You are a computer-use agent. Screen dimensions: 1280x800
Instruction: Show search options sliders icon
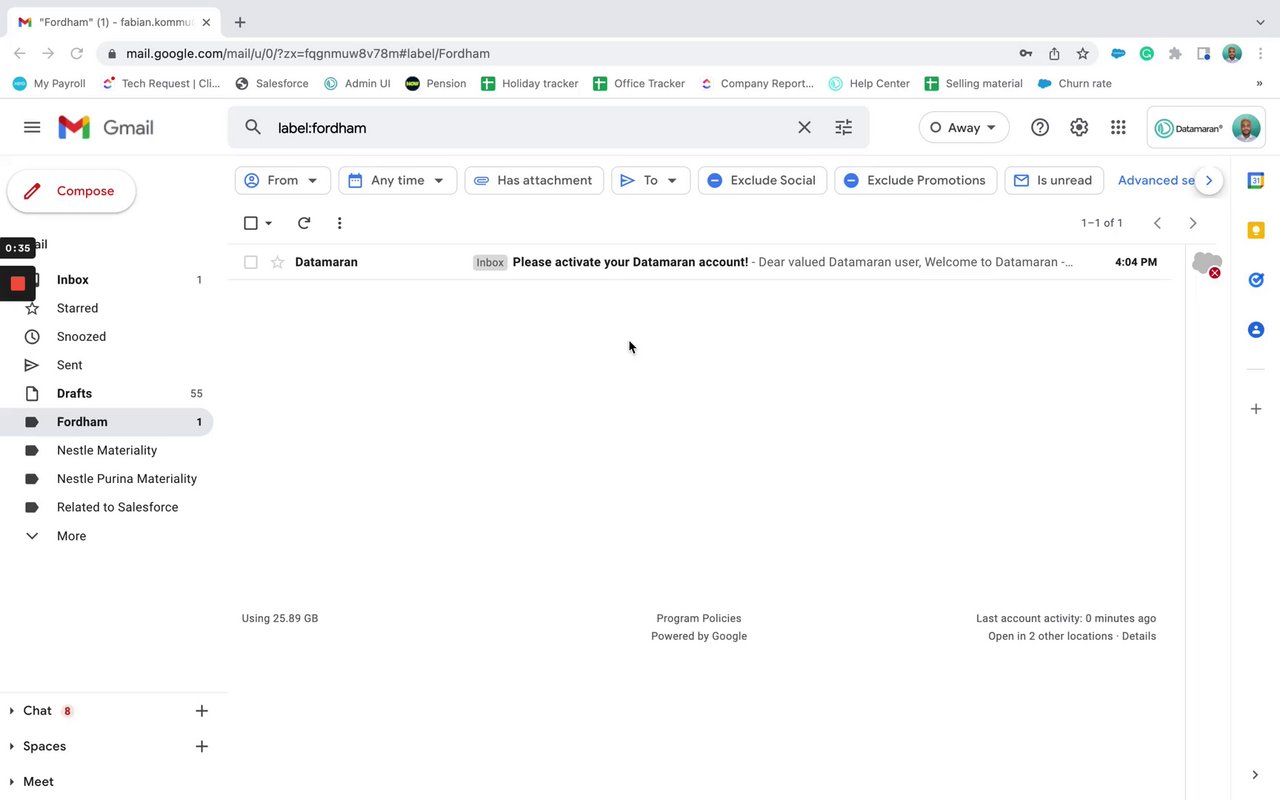844,127
